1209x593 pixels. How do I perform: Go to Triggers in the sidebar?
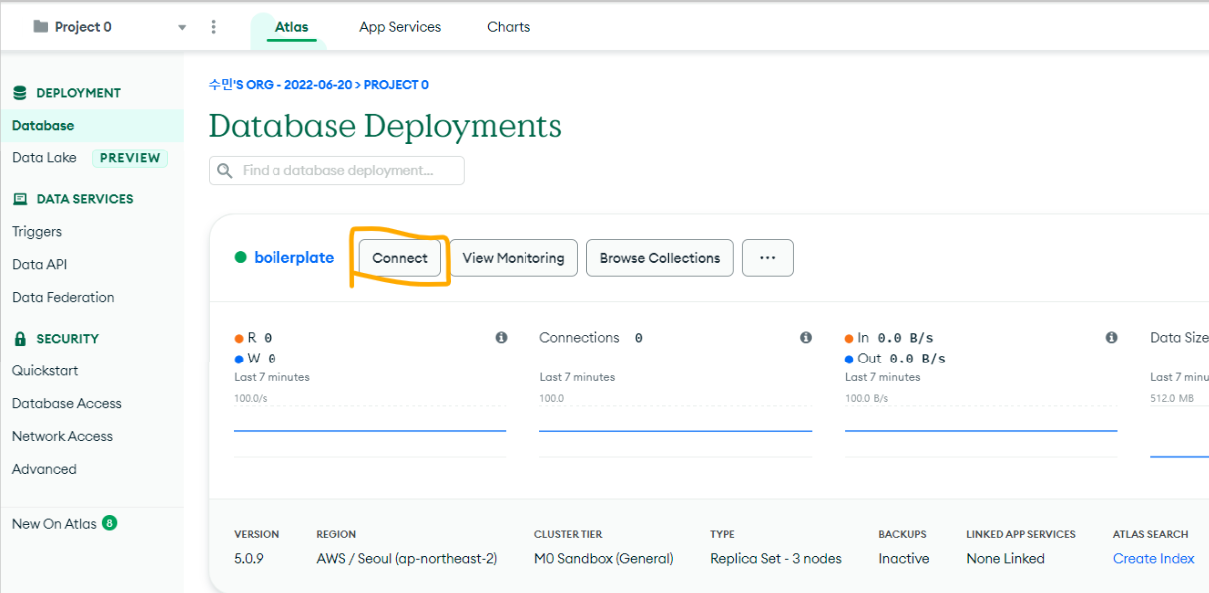click(x=37, y=232)
